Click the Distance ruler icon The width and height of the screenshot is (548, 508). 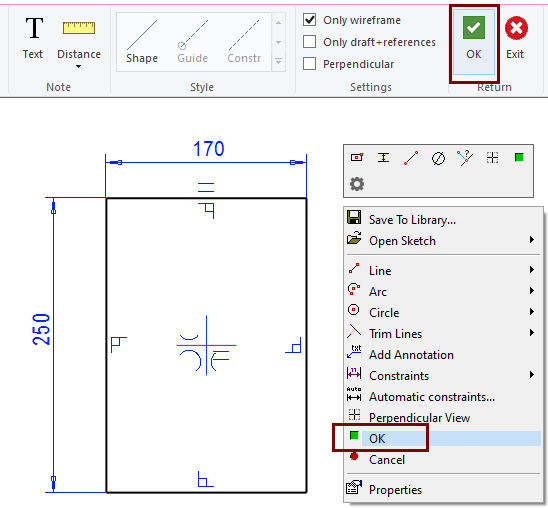[79, 28]
